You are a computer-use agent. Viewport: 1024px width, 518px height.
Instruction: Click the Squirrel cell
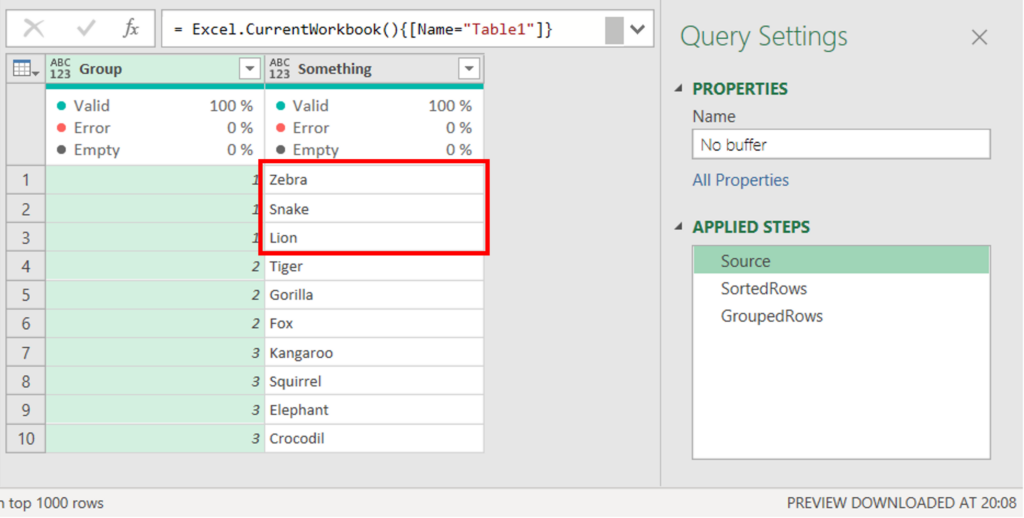(374, 381)
